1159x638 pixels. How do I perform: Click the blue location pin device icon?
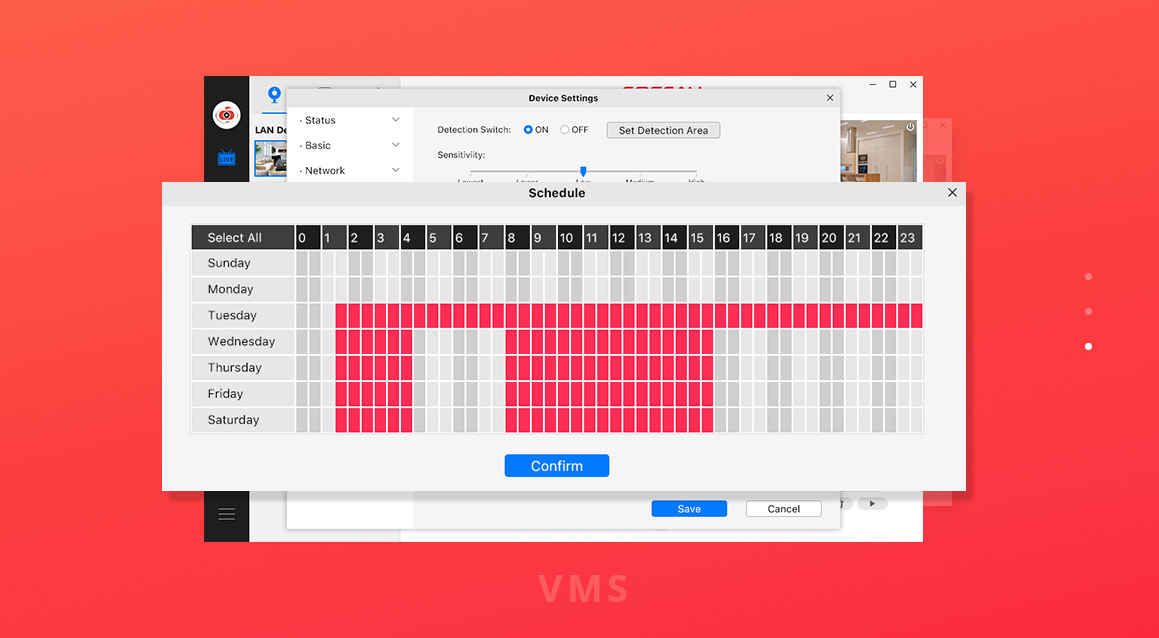coord(273,97)
